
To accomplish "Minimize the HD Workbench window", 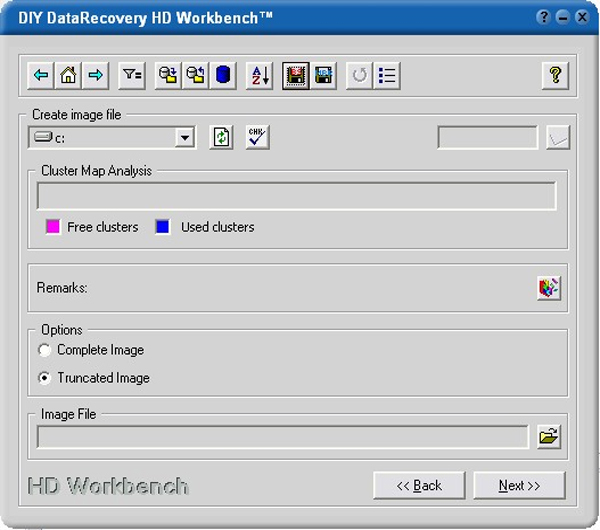I will pyautogui.click(x=562, y=17).
